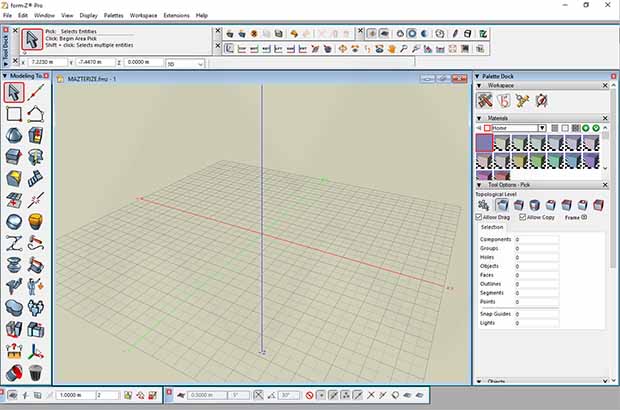Close the Workspace palette with X
Image resolution: width=620 pixels, height=410 pixels.
(605, 85)
